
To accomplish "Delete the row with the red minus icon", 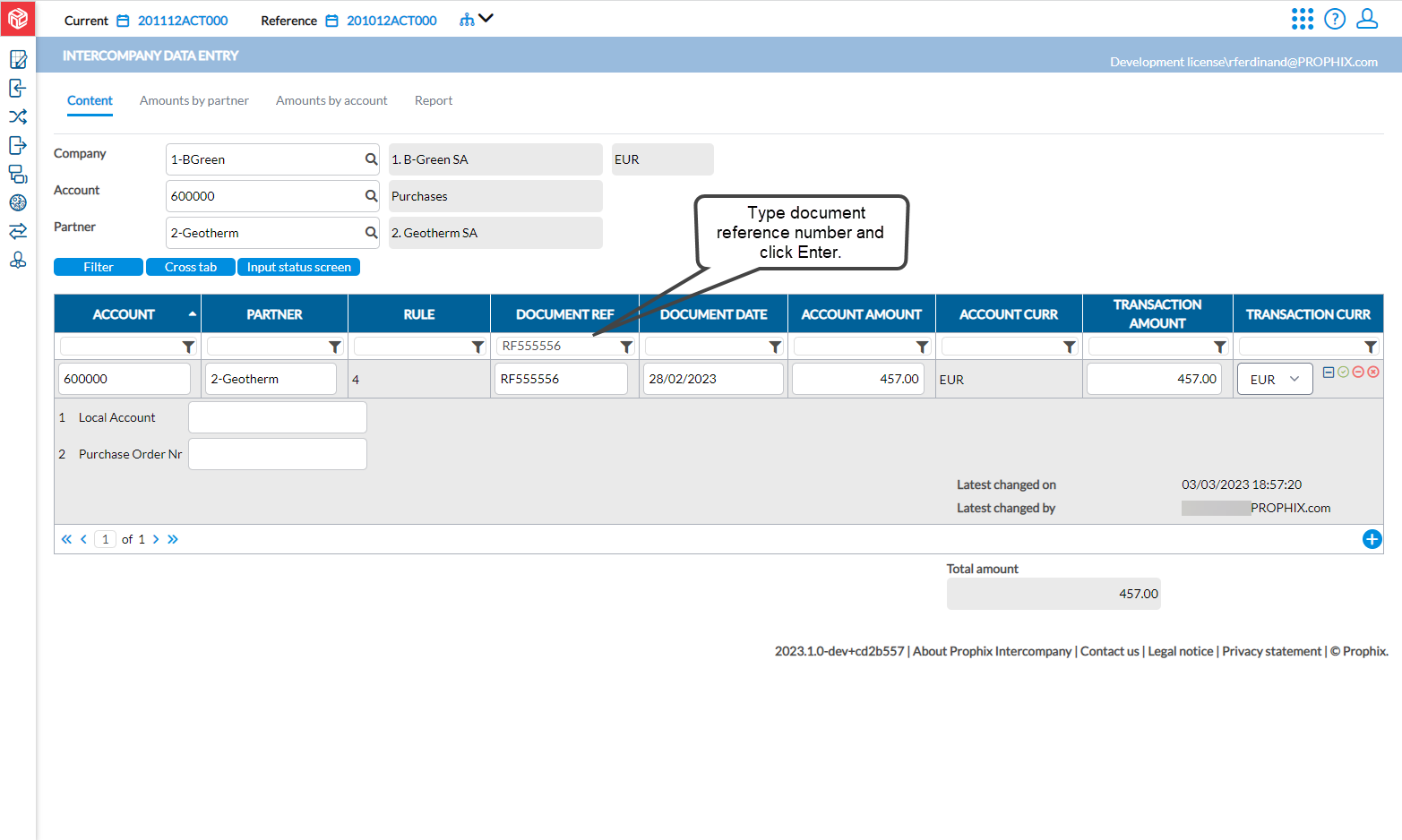I will tap(1358, 371).
